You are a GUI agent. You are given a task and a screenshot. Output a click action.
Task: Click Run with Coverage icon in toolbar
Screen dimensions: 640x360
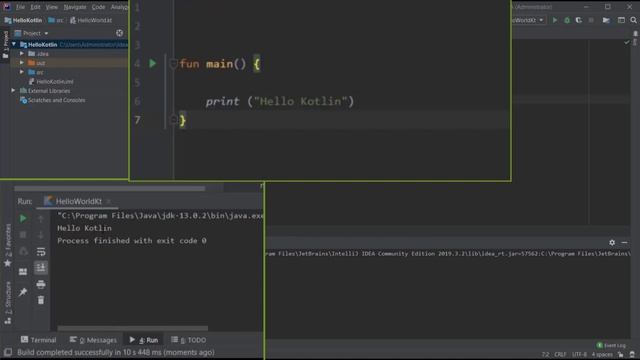tap(579, 20)
